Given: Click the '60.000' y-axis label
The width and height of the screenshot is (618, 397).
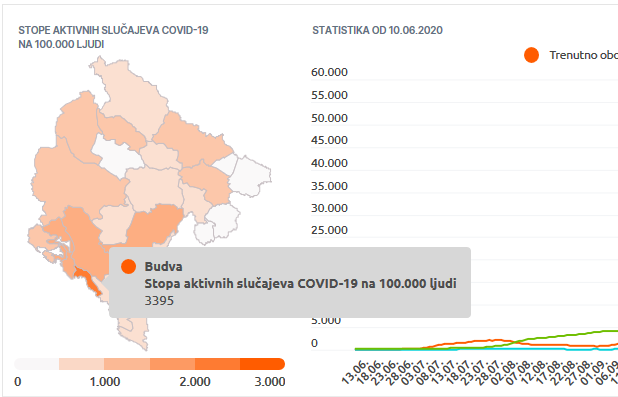Looking at the screenshot, I should (329, 72).
